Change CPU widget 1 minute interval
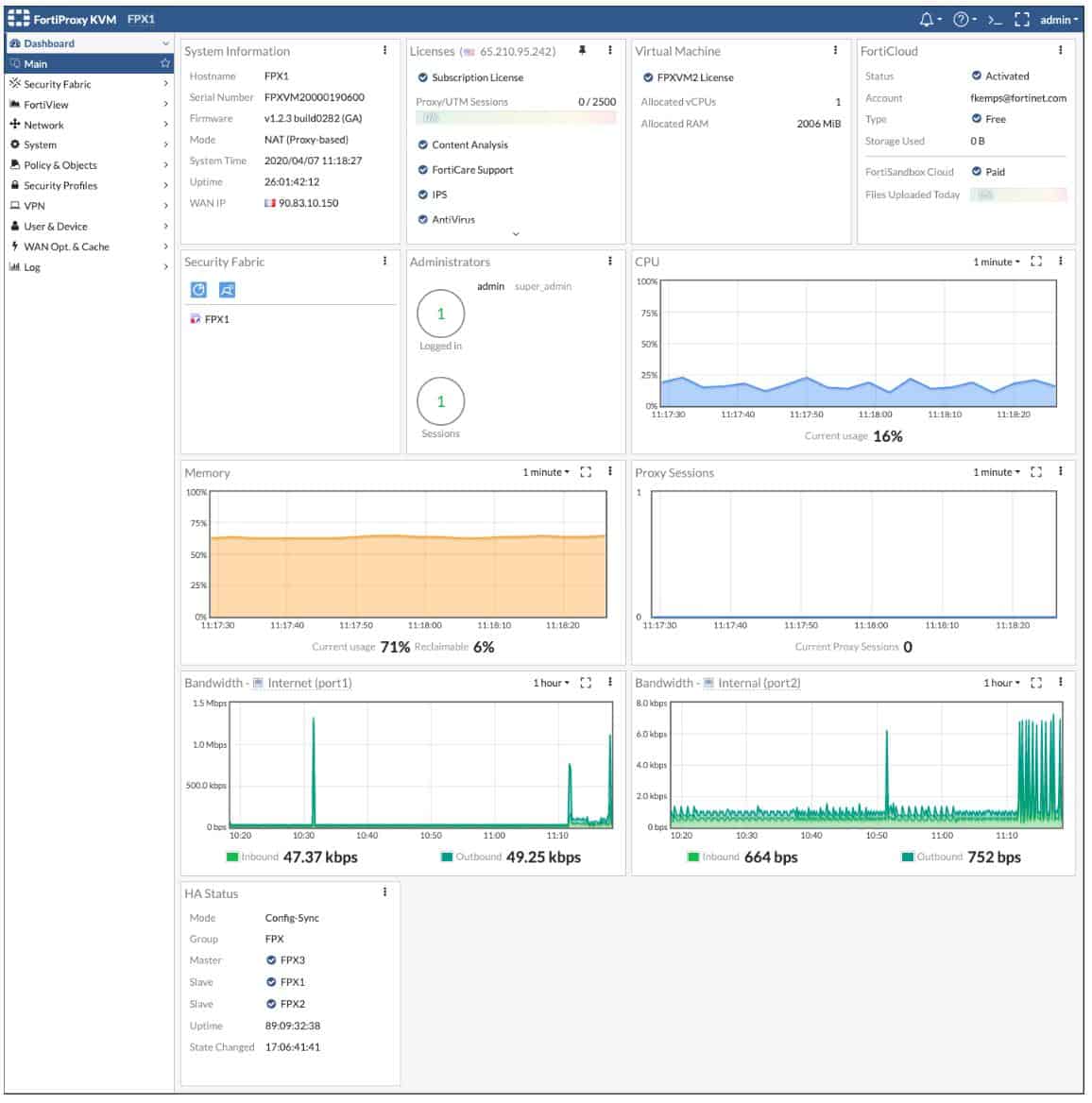The width and height of the screenshot is (1092, 1103). tap(997, 262)
